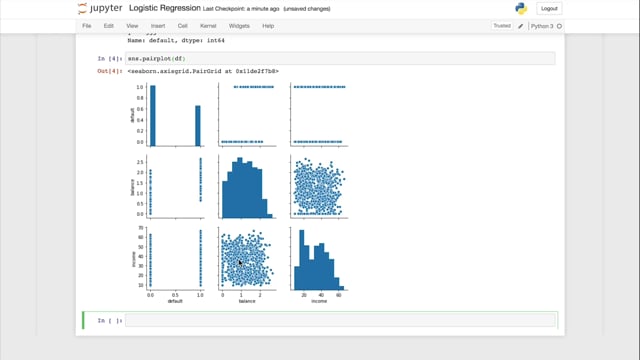
Task: Click the Python 3 kernel name
Action: 542,26
